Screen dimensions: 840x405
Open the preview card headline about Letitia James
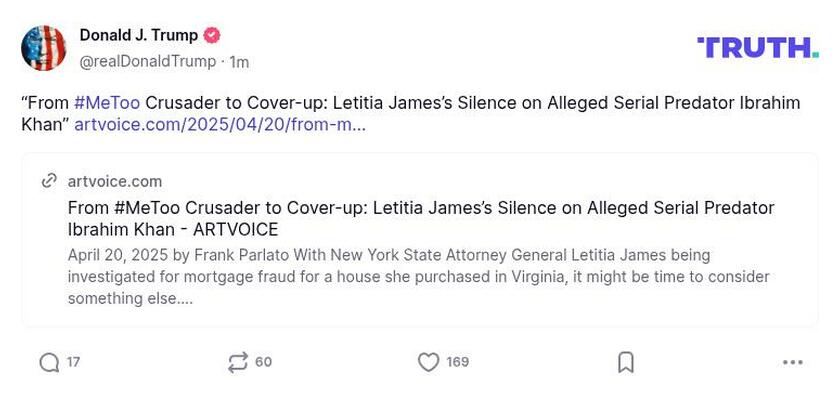tap(420, 218)
